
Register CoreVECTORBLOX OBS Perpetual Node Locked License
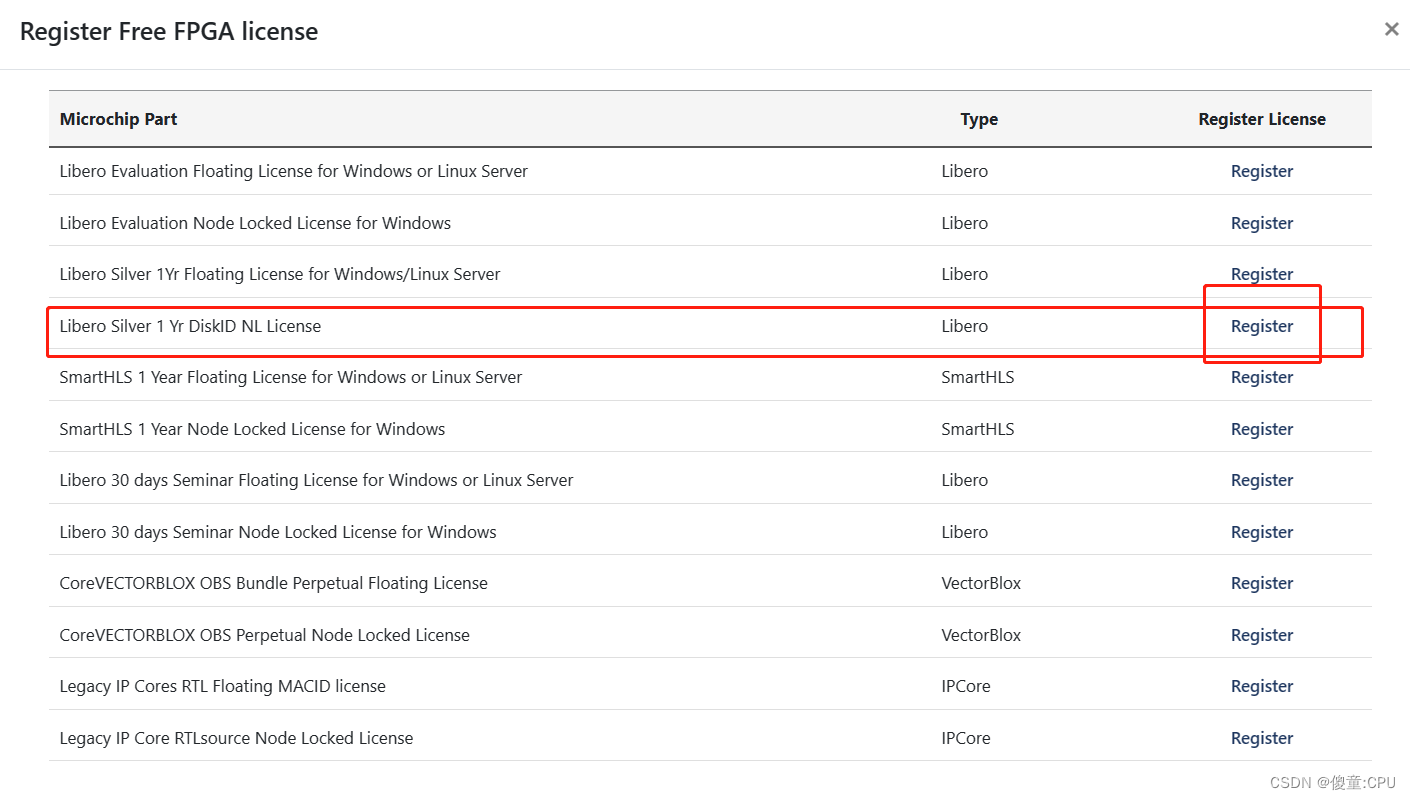coord(1262,635)
